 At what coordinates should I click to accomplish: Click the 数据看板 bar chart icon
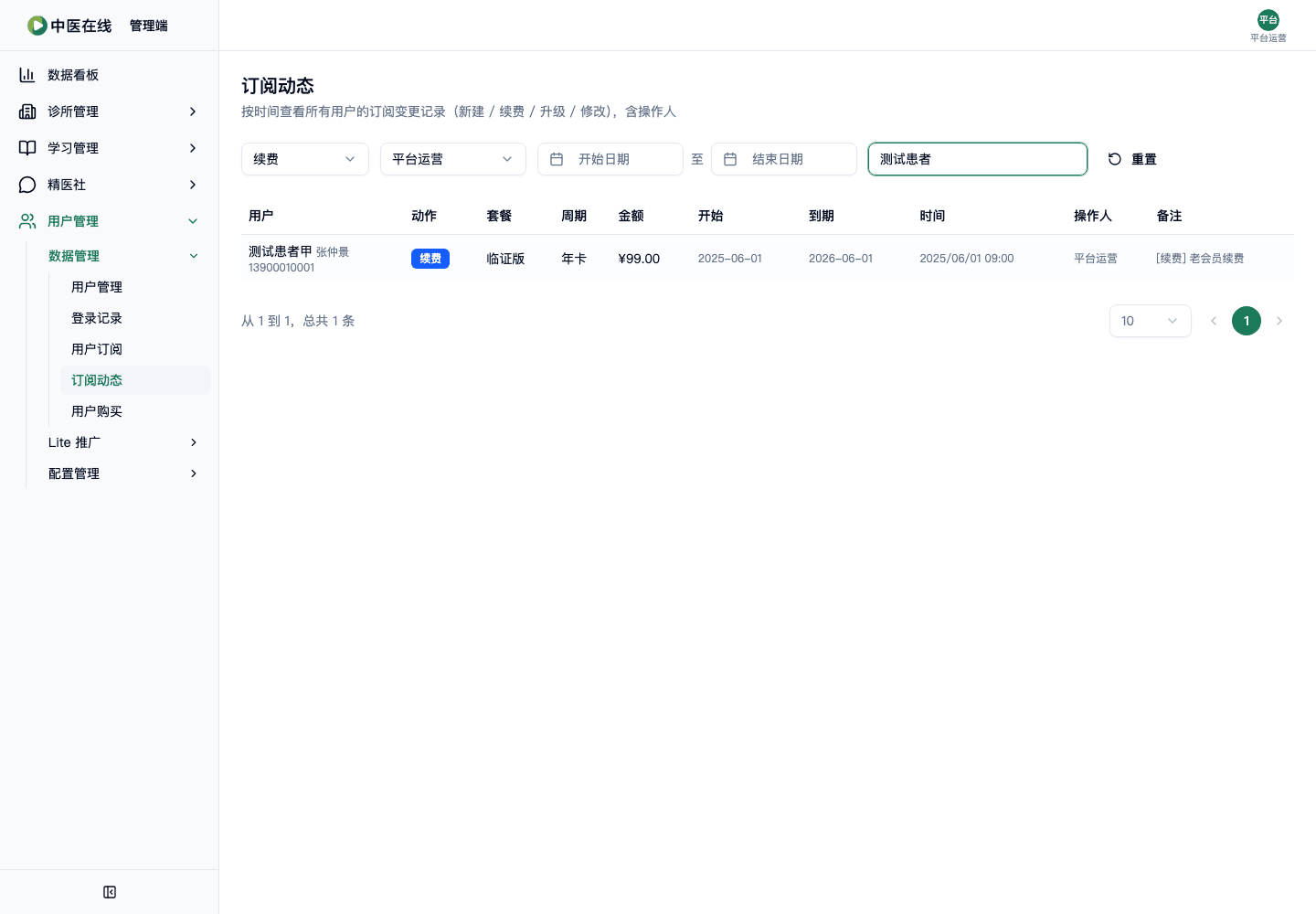(x=27, y=75)
